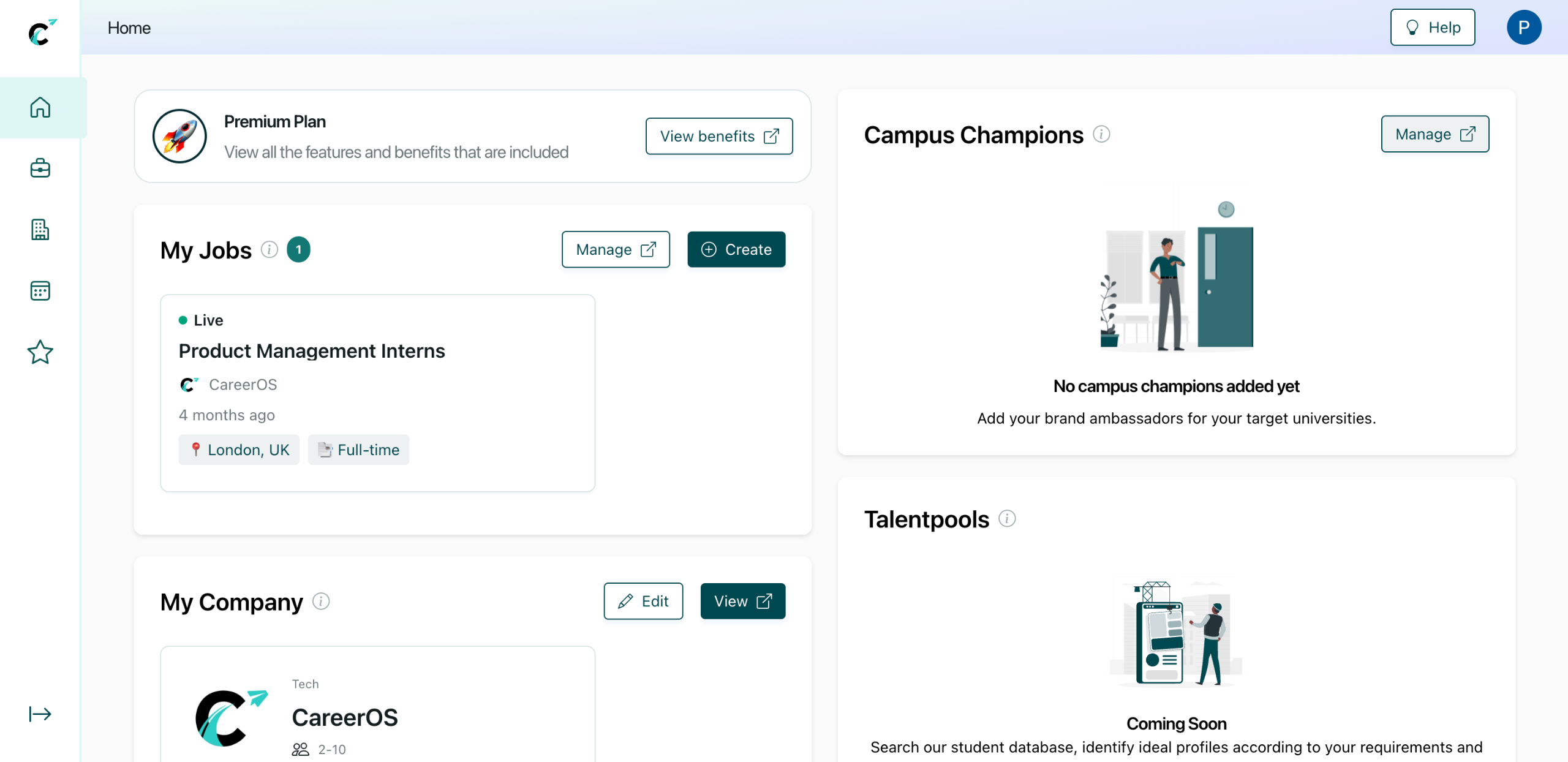Screen dimensions: 1568x762
Task: Show My Jobs info tooltip icon
Action: click(269, 249)
